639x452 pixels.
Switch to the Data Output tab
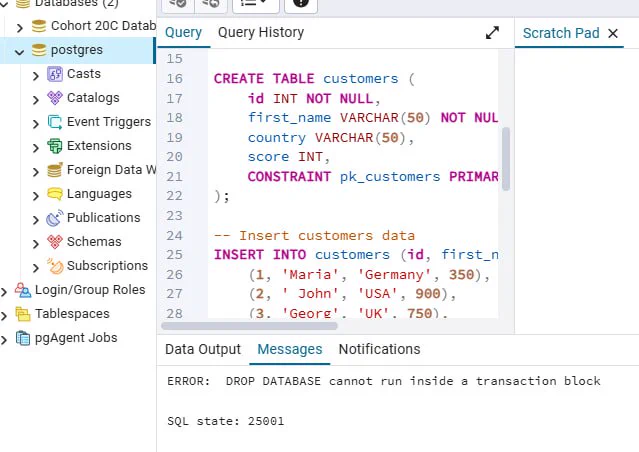coord(203,349)
